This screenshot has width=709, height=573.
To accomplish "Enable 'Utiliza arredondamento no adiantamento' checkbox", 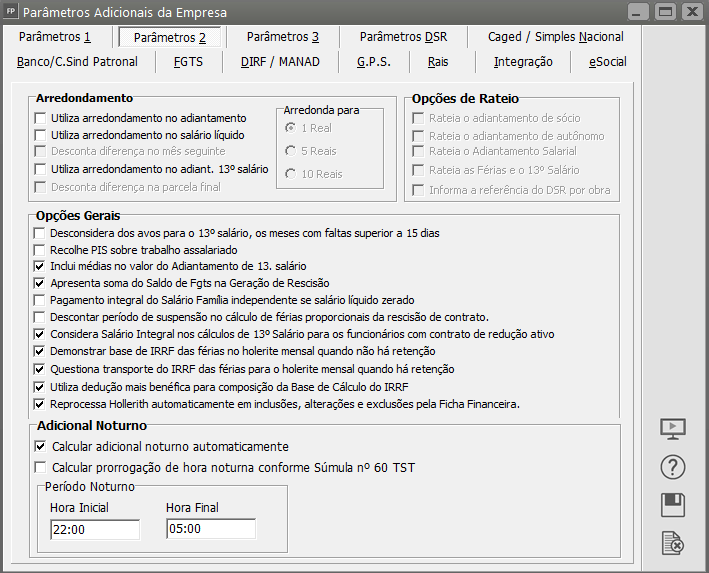I will tap(40, 119).
